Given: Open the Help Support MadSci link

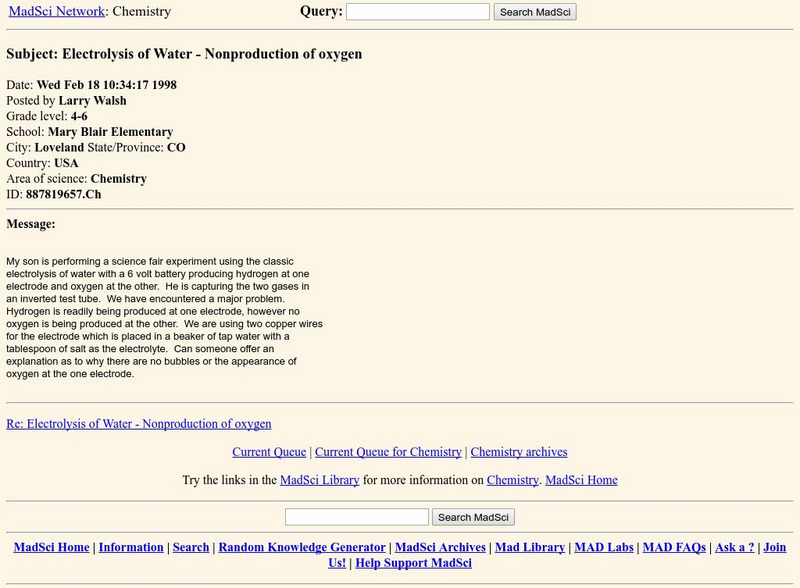Looking at the screenshot, I should point(413,563).
